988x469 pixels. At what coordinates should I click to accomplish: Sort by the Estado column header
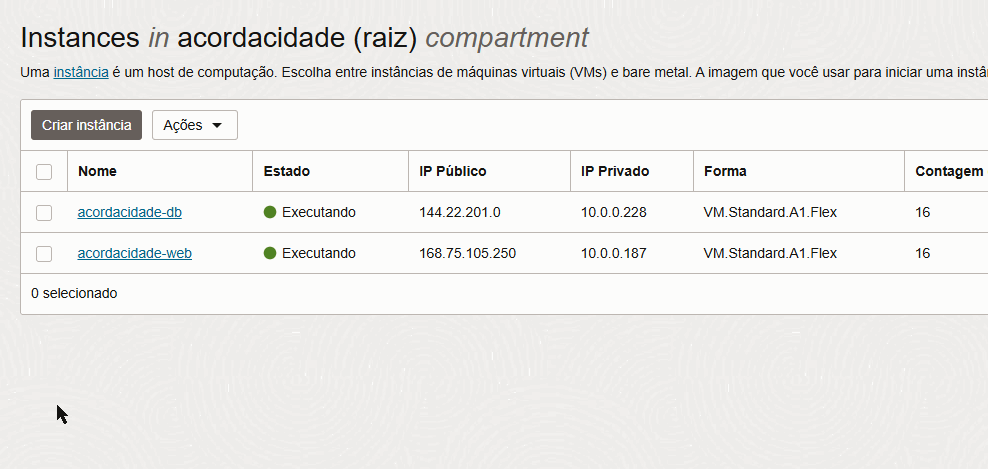[x=287, y=171]
